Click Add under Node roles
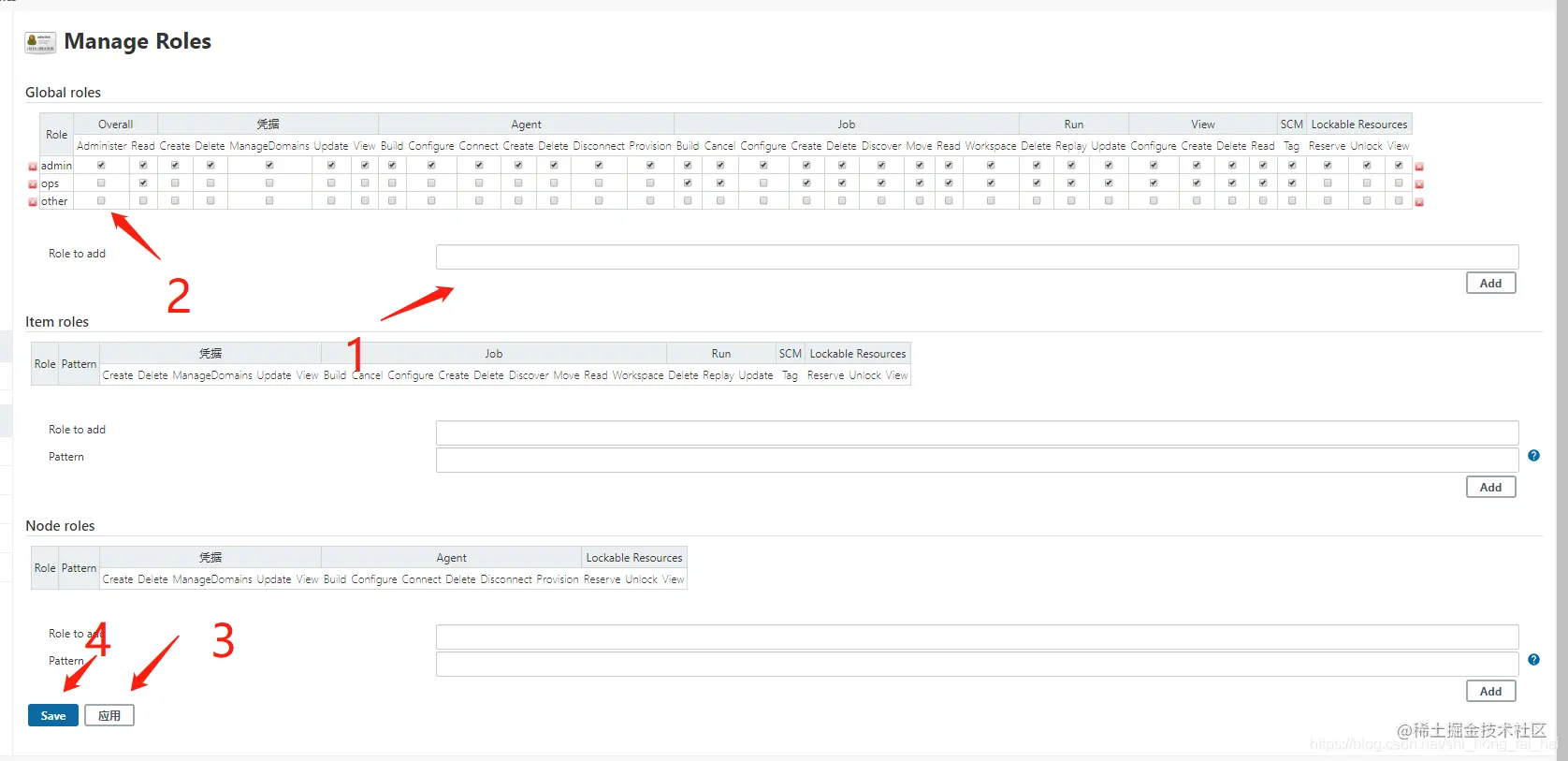 pyautogui.click(x=1491, y=692)
